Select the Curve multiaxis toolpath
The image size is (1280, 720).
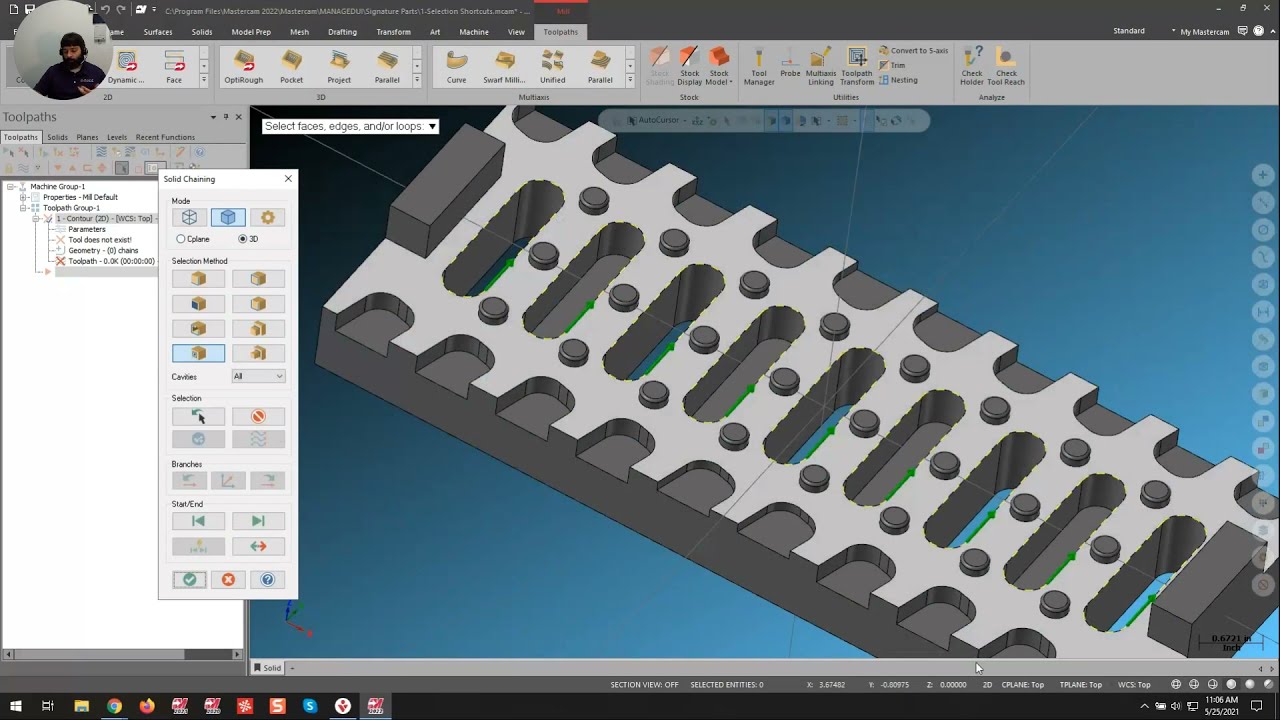456,67
